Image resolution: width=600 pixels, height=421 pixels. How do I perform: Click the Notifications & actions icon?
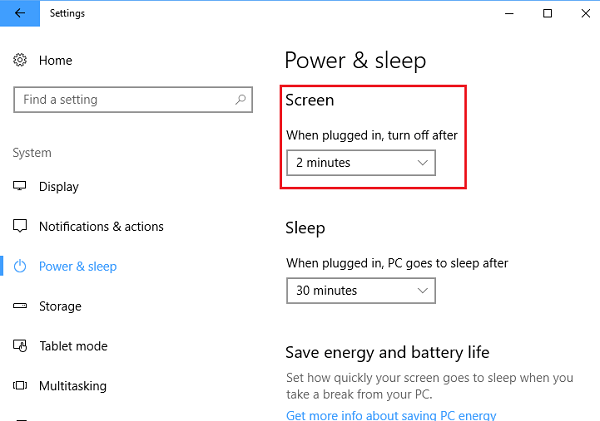[20, 227]
